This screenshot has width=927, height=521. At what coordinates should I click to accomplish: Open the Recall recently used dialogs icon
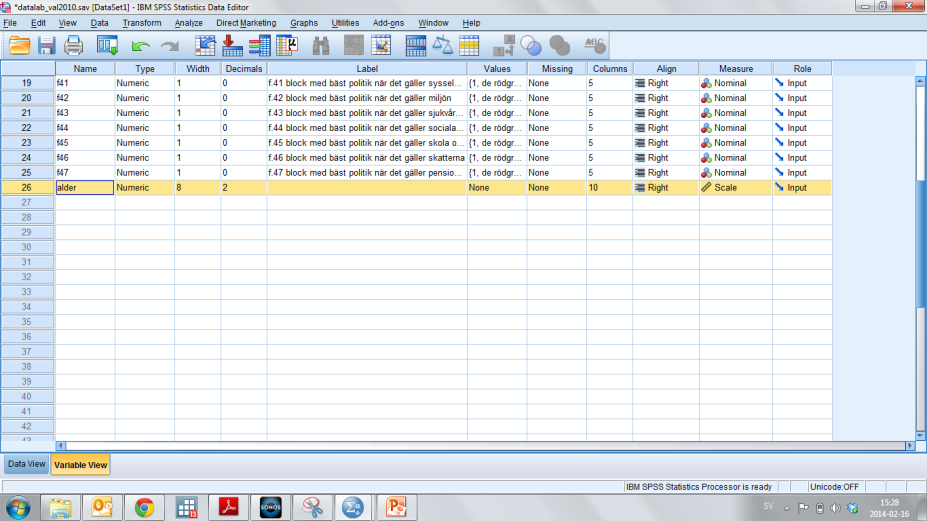(107, 46)
